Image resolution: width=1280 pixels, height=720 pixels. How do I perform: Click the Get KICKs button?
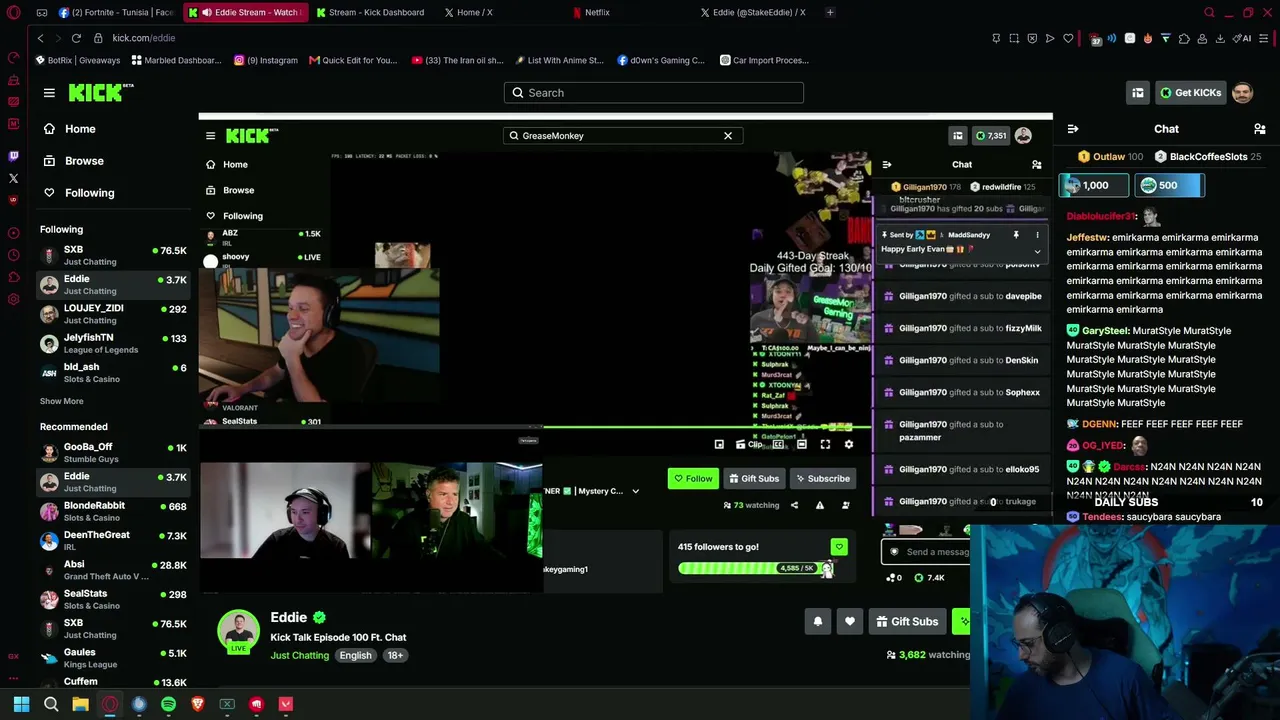point(1190,93)
